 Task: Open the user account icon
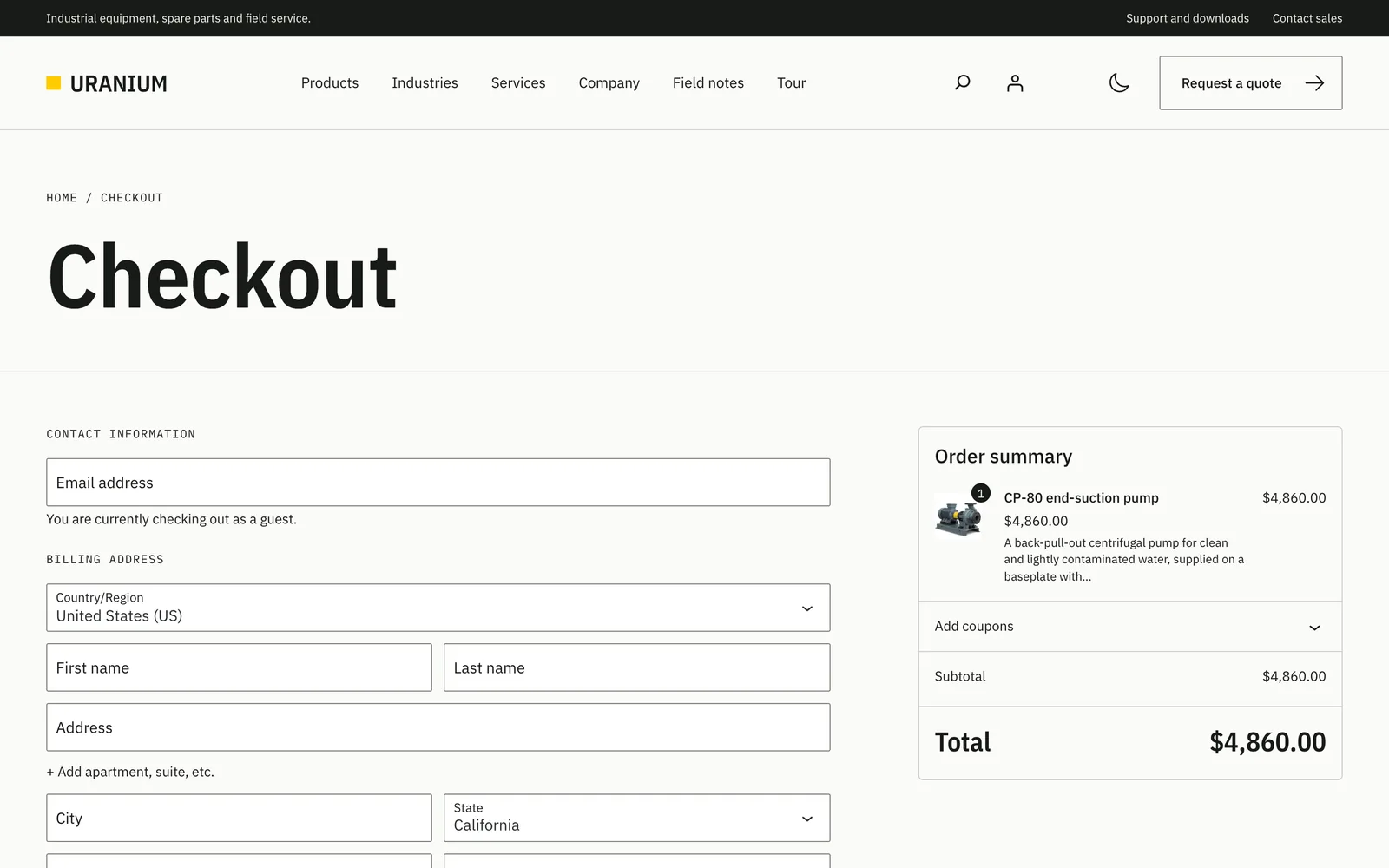[1015, 83]
